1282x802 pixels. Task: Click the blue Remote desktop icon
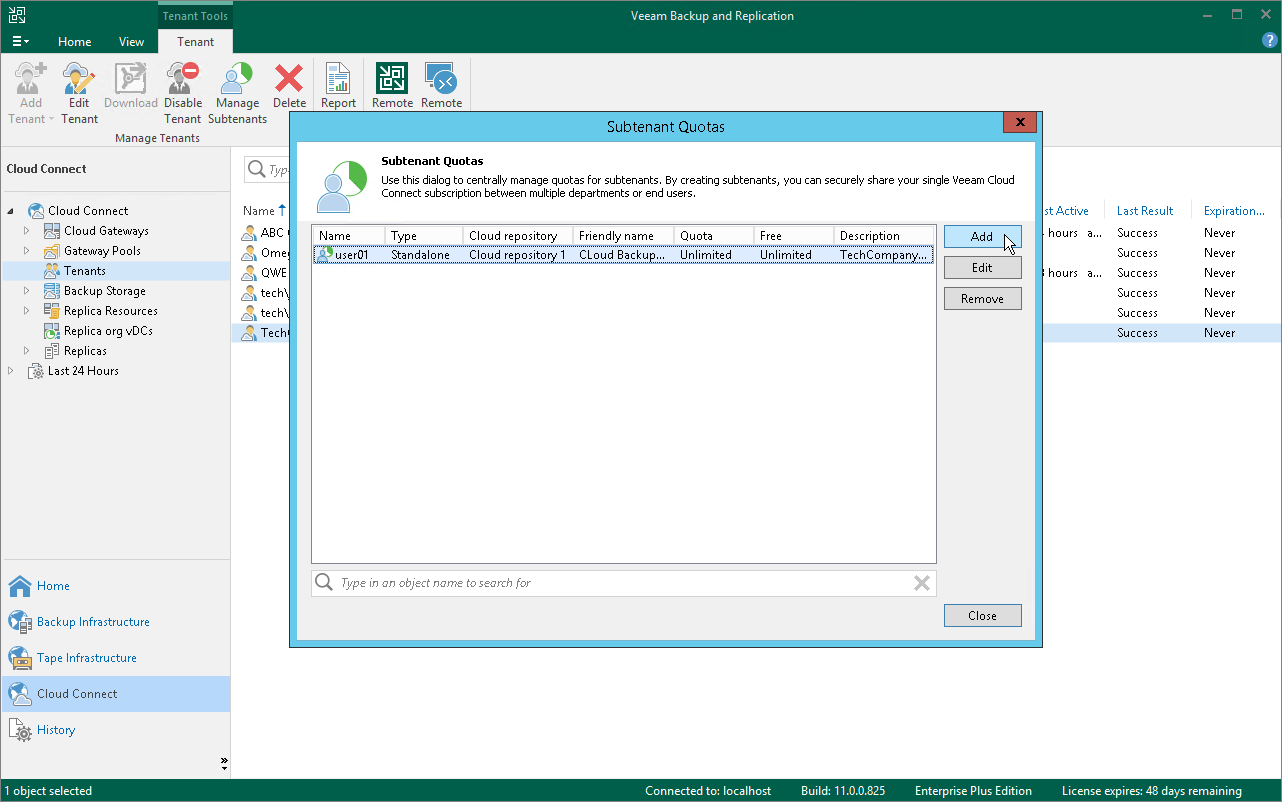tap(441, 78)
